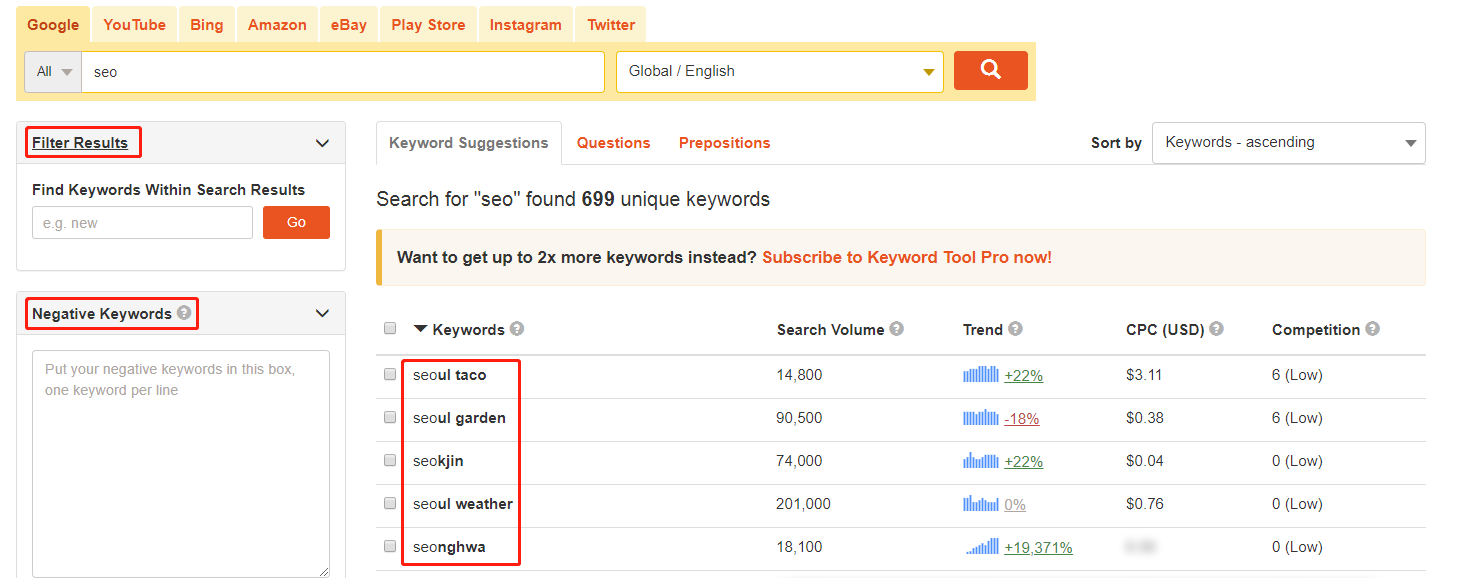Open the Sort by dropdown
The width and height of the screenshot is (1461, 578).
pos(1289,143)
